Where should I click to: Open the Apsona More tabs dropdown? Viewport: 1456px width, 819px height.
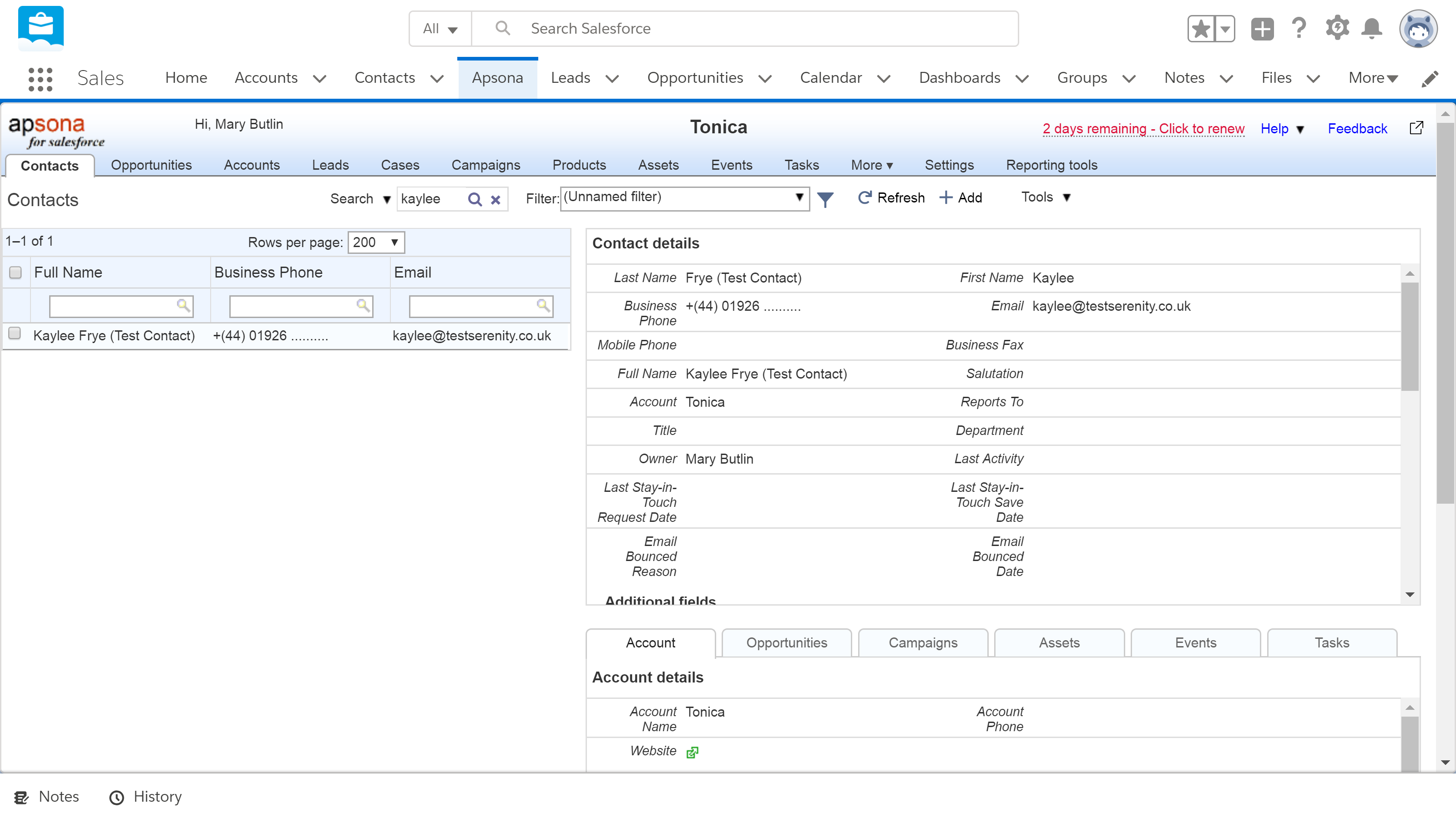pyautogui.click(x=872, y=165)
